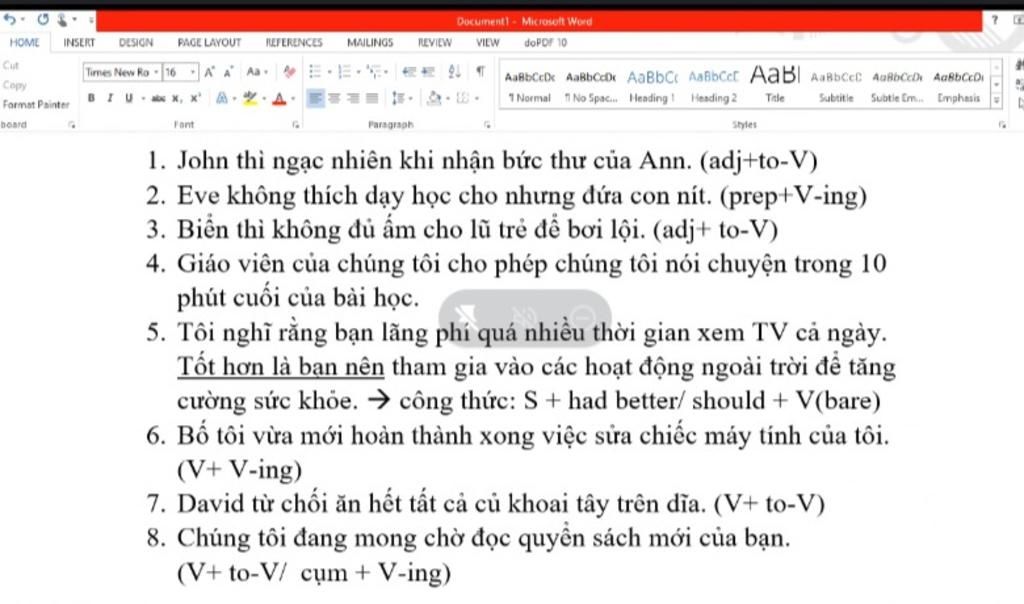Open the font name dropdown Times New Roman
The height and width of the screenshot is (604, 1024).
point(157,72)
